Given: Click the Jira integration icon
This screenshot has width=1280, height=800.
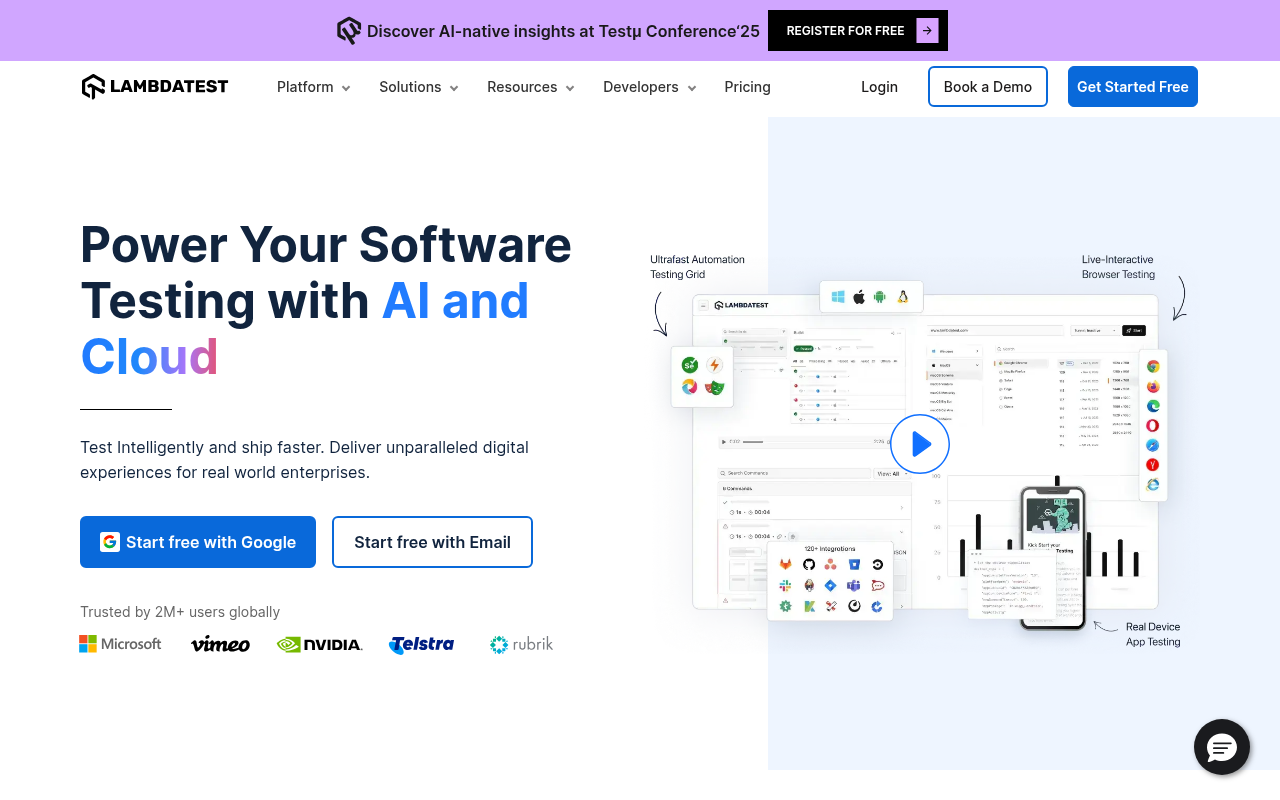Looking at the screenshot, I should (831, 585).
